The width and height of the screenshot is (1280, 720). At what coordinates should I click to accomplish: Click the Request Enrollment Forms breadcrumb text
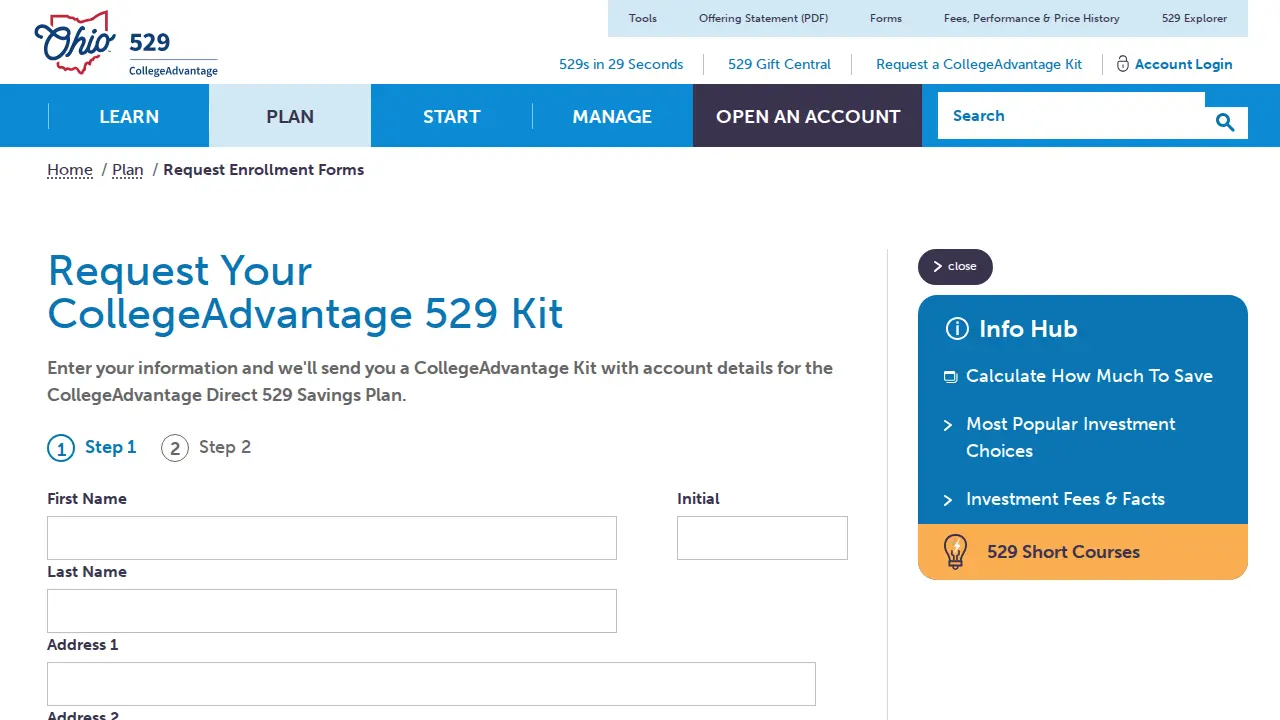point(264,170)
